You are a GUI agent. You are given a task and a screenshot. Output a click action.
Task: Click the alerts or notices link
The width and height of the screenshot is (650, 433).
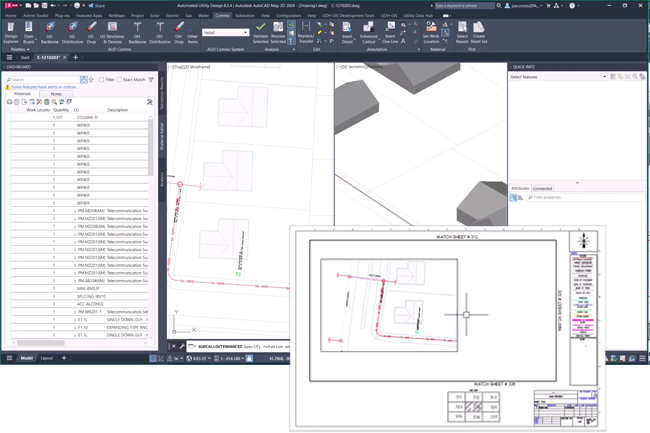tap(45, 86)
